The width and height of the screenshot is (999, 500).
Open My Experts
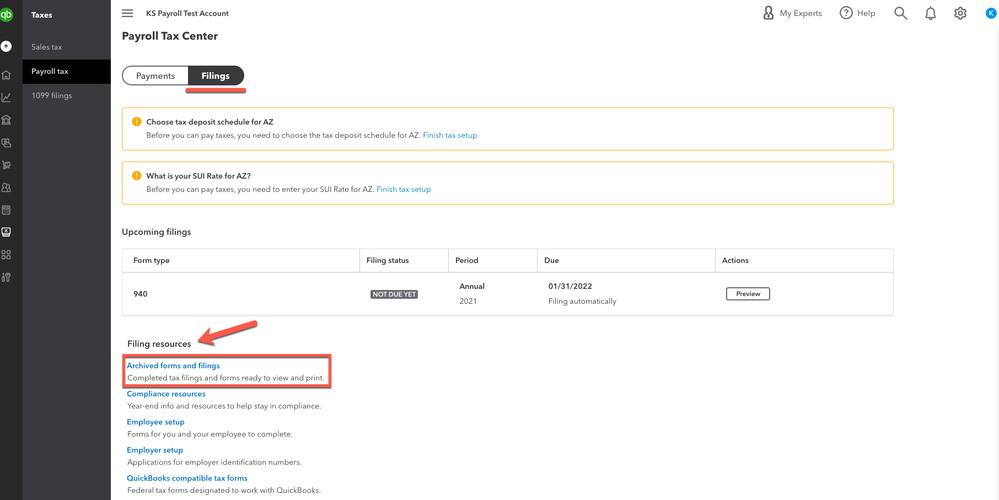click(x=792, y=13)
